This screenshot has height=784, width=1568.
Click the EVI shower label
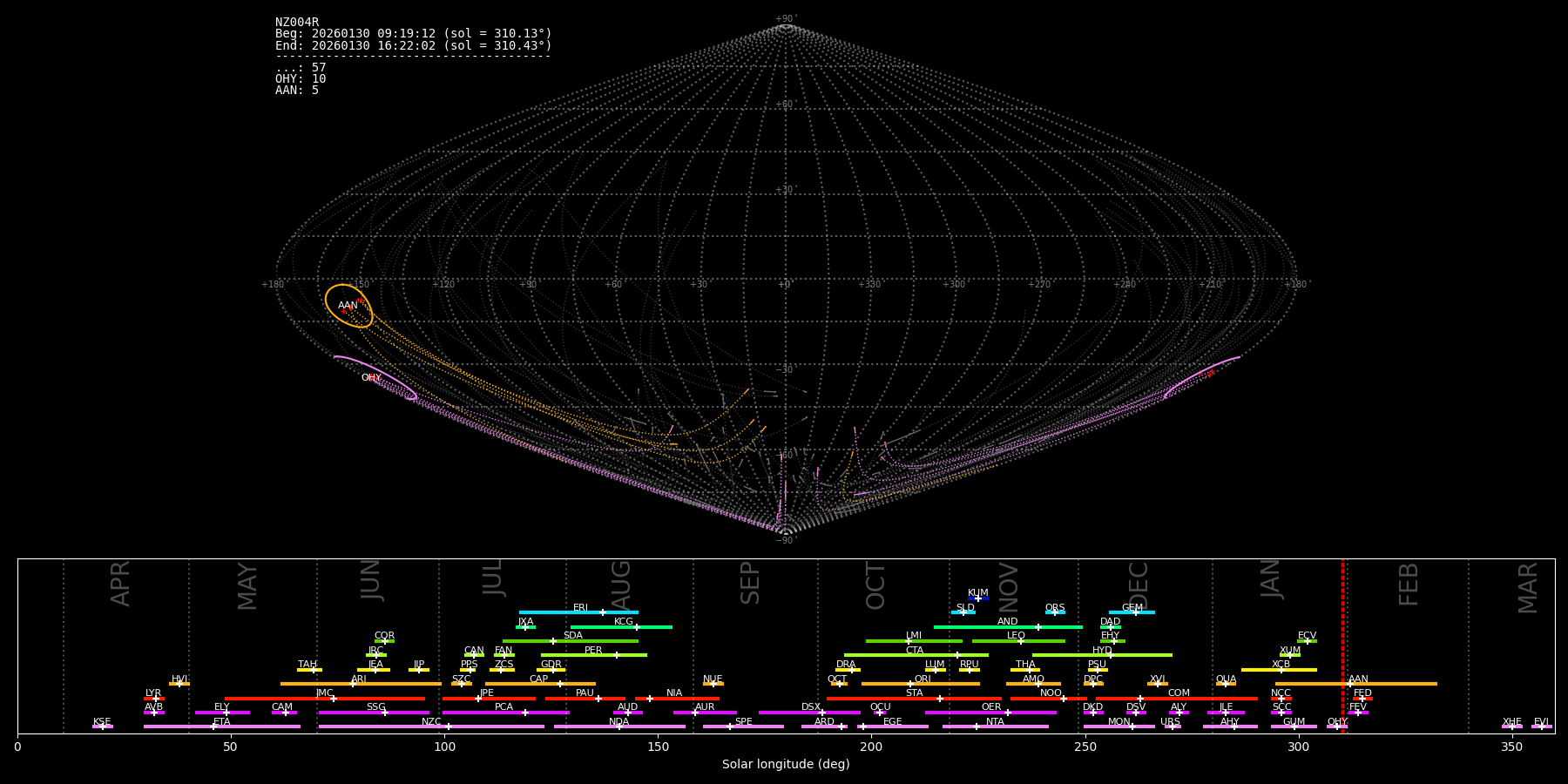(x=1541, y=722)
